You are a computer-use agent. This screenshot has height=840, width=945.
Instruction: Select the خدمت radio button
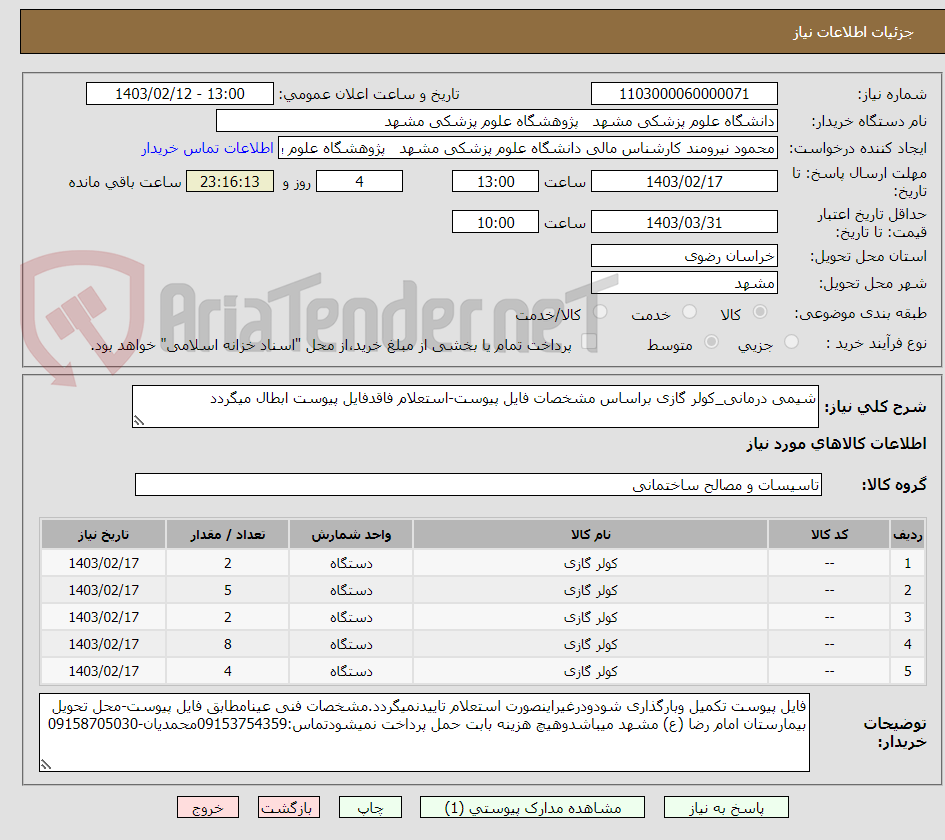pyautogui.click(x=689, y=312)
